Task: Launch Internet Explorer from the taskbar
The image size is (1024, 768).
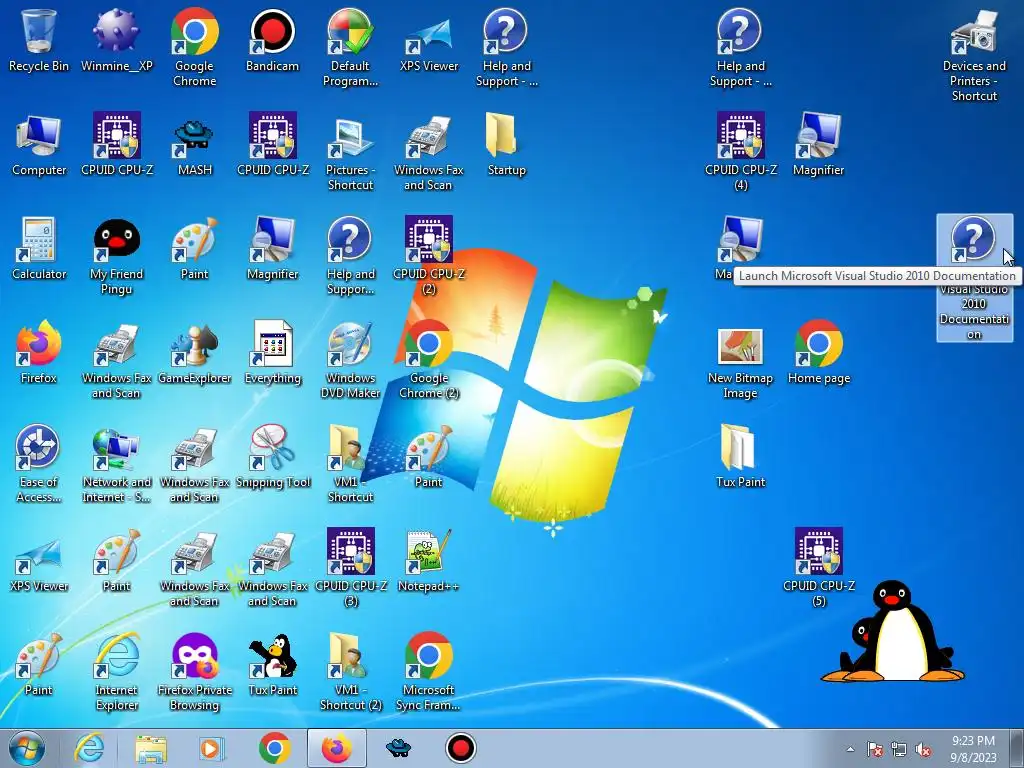Action: click(x=89, y=748)
